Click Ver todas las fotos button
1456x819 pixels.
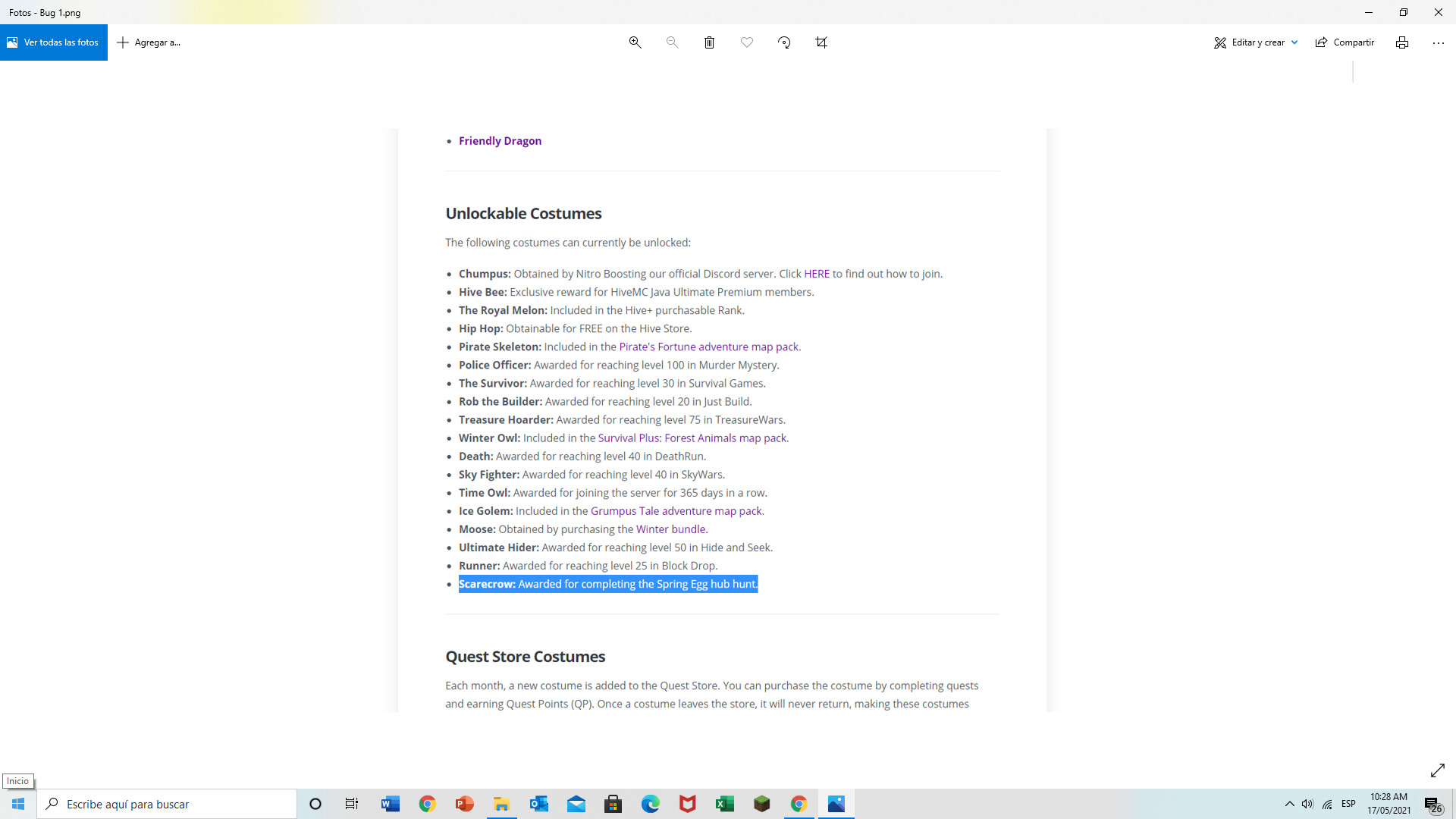click(54, 42)
